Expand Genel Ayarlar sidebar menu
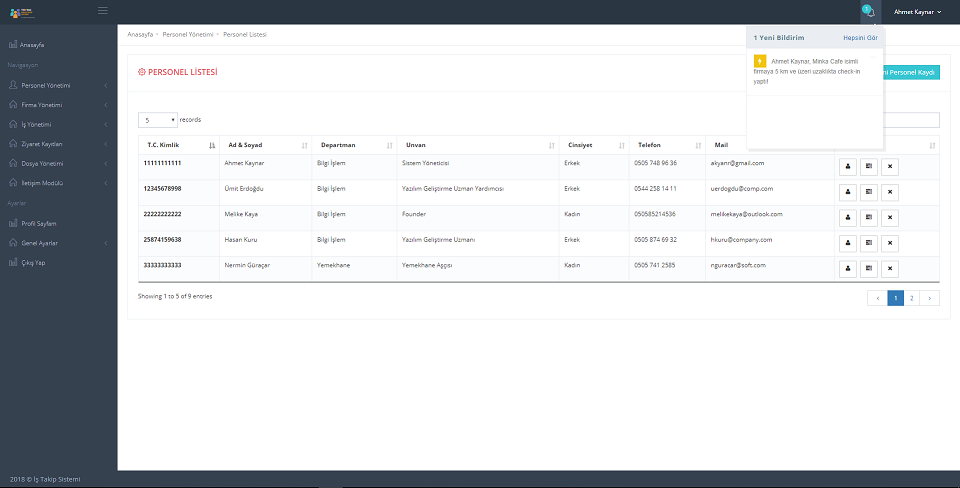 coord(58,243)
